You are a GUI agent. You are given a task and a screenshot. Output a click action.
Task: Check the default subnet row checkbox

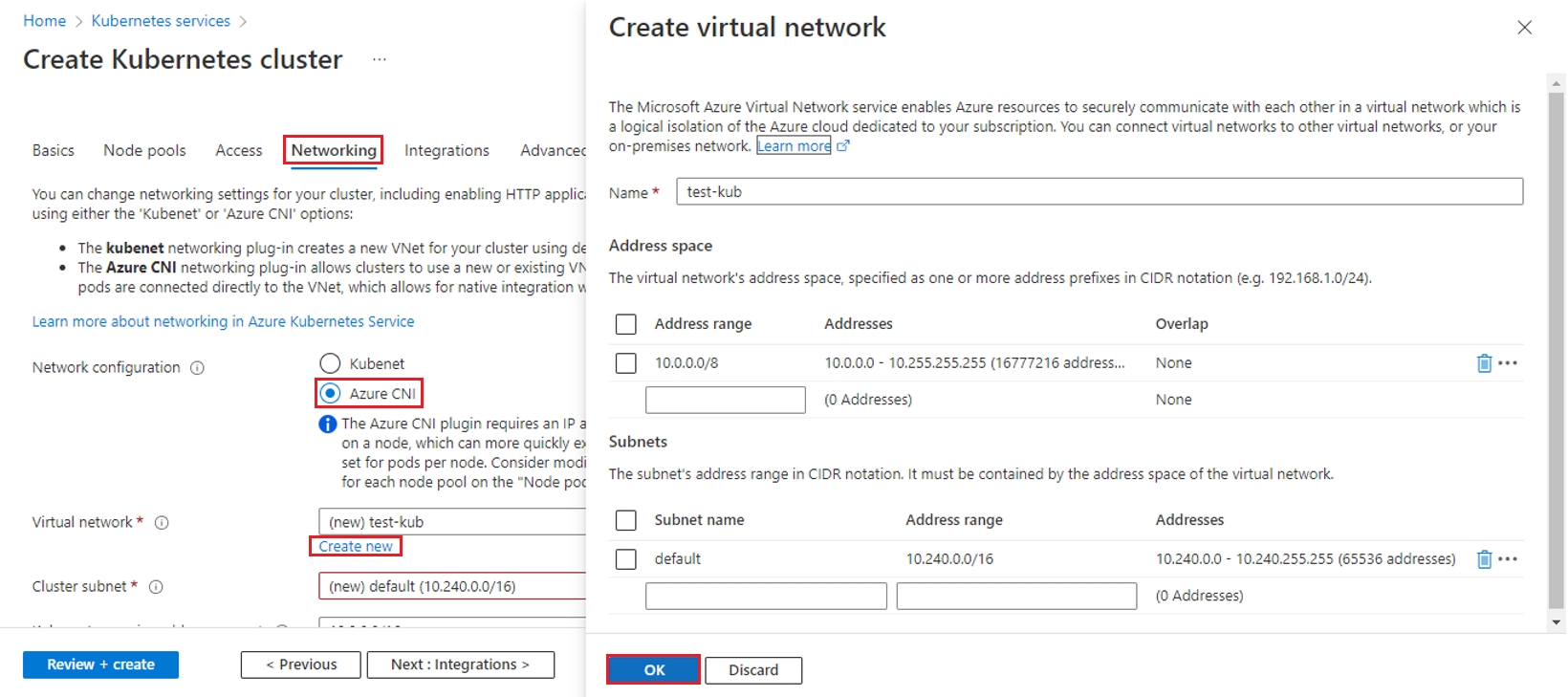click(x=626, y=559)
